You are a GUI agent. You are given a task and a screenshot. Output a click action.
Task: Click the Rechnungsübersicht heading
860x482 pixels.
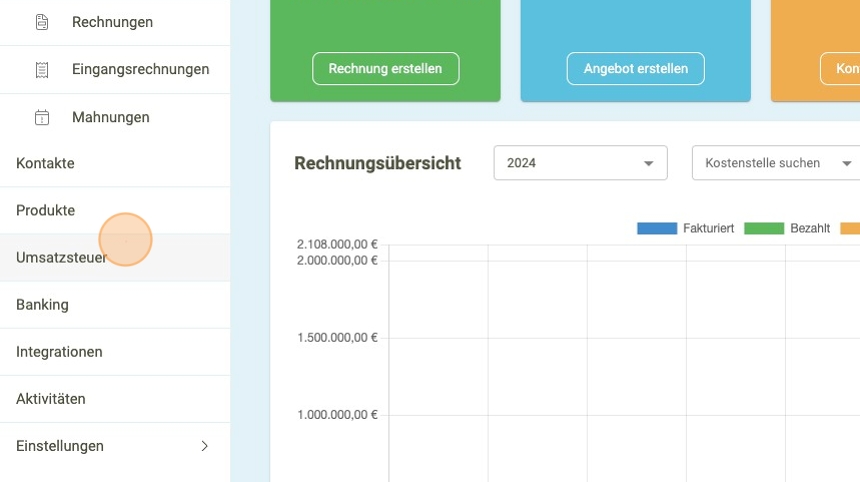click(x=377, y=163)
